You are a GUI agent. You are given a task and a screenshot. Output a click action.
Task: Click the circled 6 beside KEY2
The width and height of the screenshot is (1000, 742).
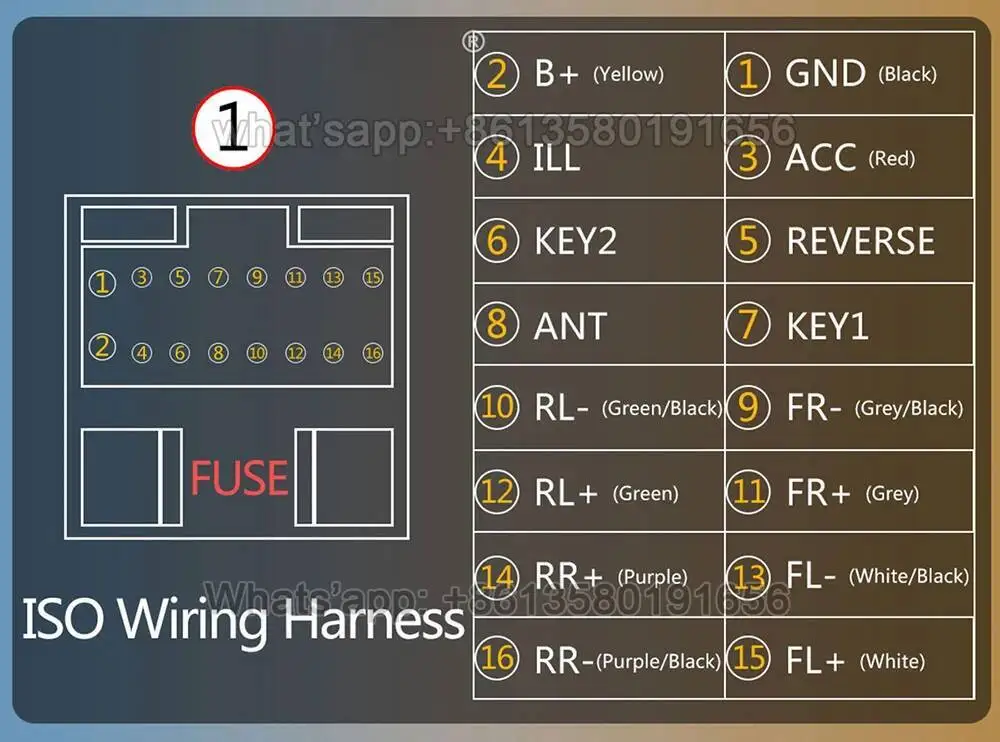click(497, 241)
